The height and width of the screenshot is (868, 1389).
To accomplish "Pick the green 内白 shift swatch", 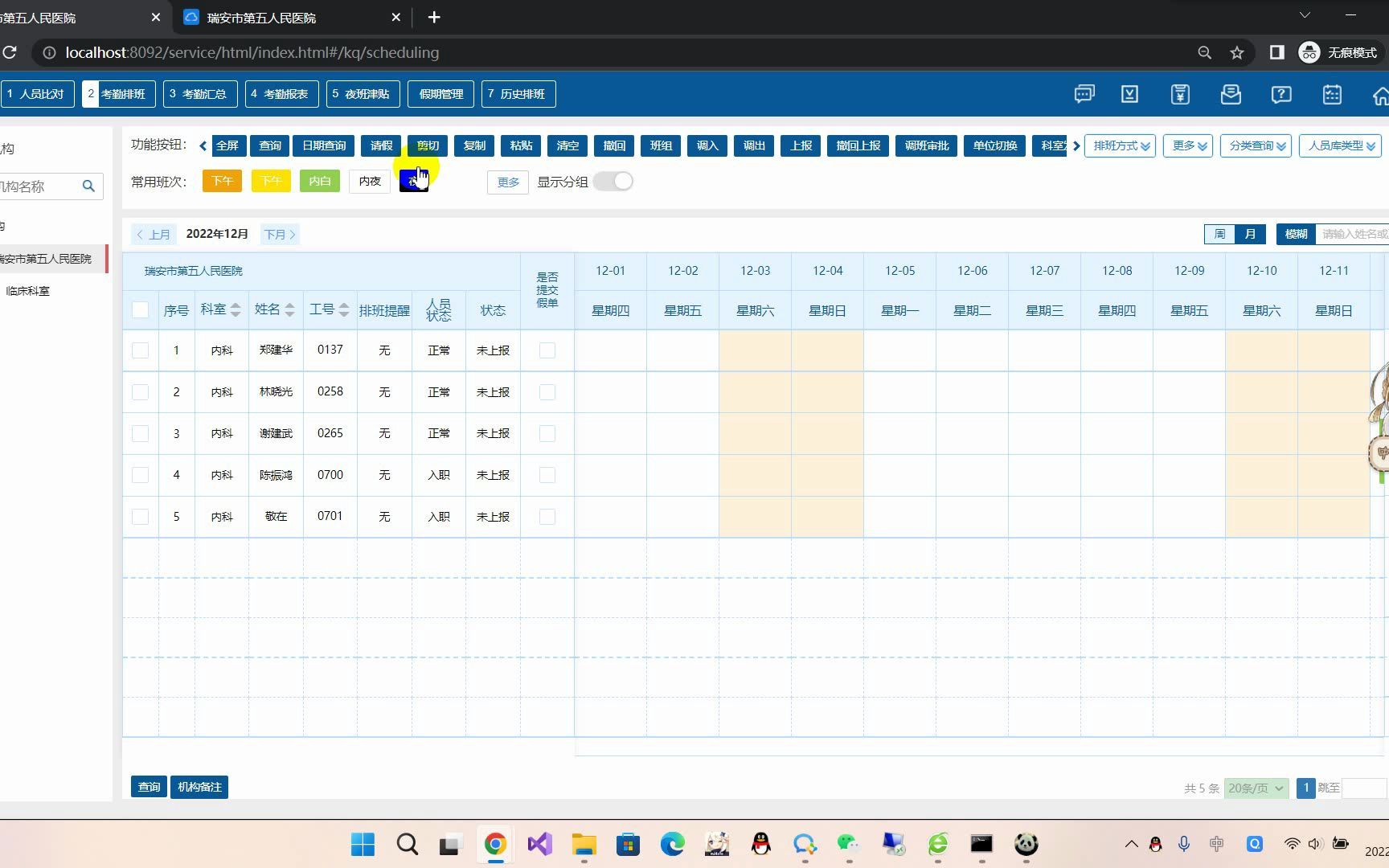I will [x=320, y=182].
